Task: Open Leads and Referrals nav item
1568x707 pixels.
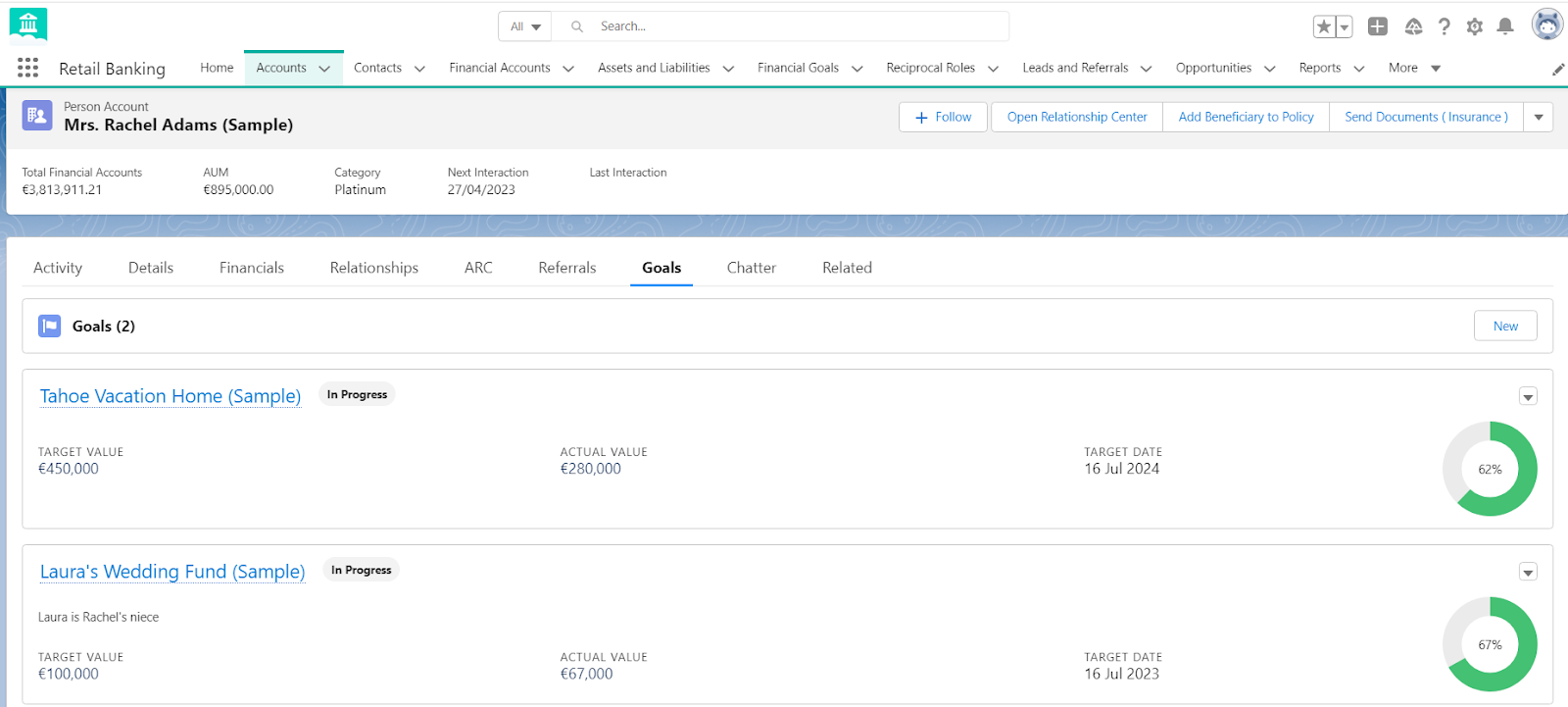Action: (x=1075, y=68)
